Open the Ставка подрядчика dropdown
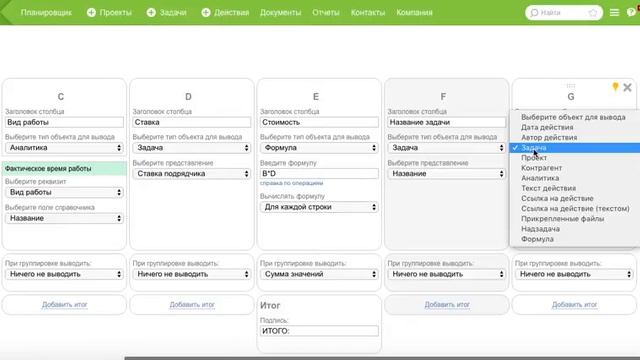This screenshot has height=360, width=640. [x=191, y=173]
